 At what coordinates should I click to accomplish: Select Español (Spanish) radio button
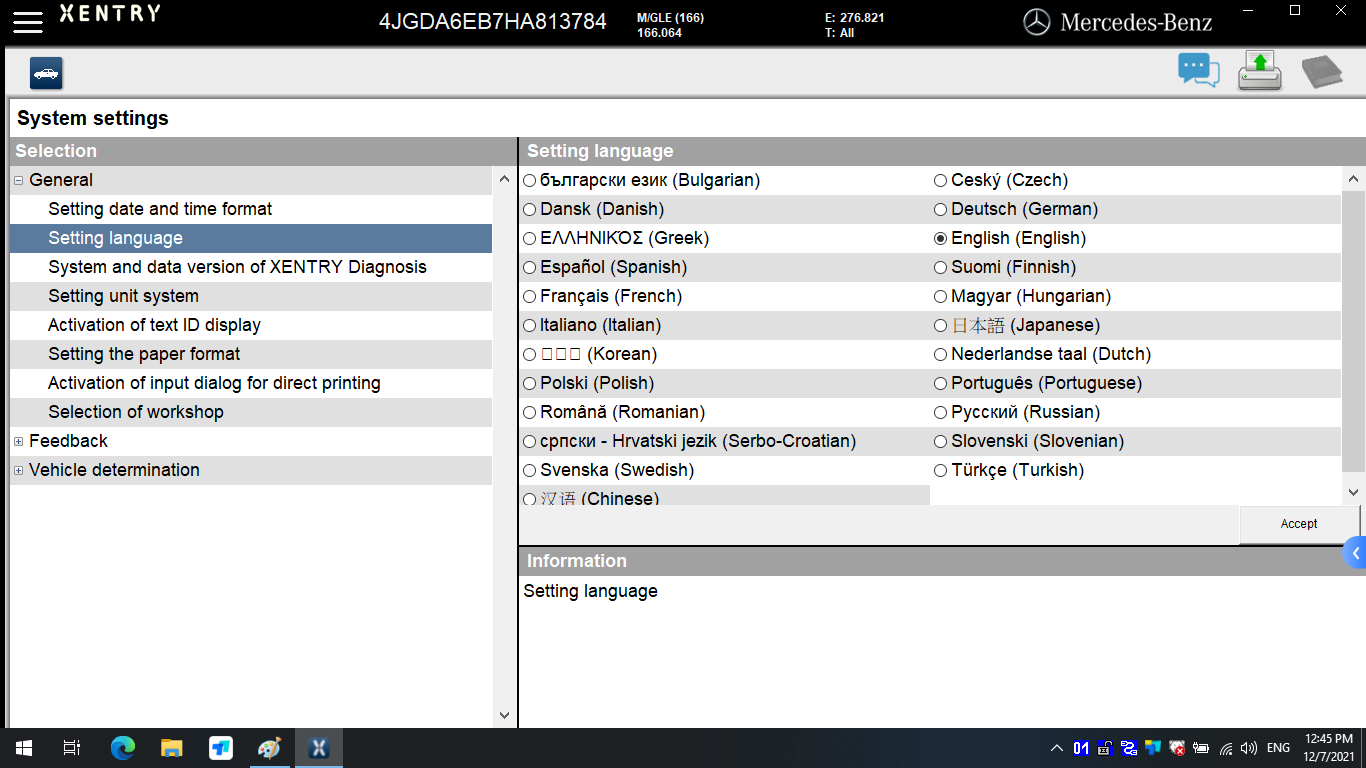pyautogui.click(x=530, y=268)
